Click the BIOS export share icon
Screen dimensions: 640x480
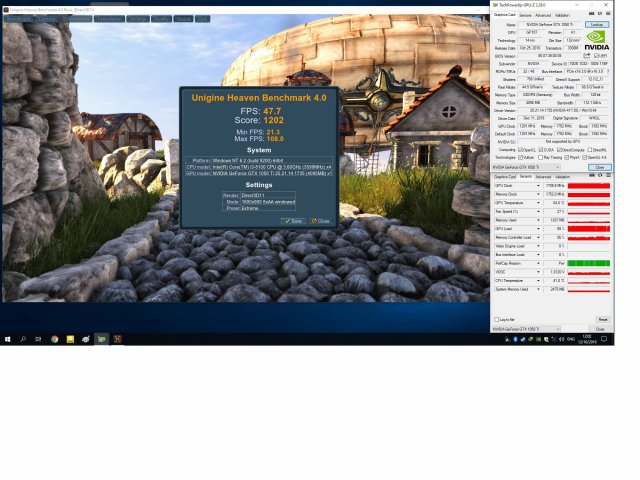(587, 54)
